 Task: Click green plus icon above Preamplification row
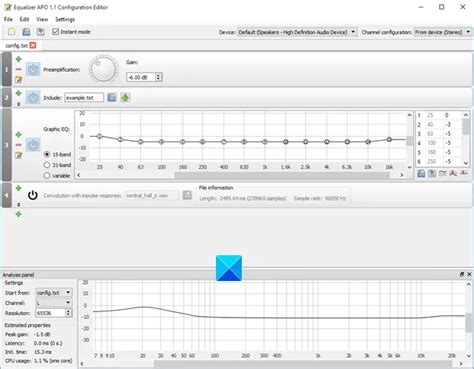[19, 59]
